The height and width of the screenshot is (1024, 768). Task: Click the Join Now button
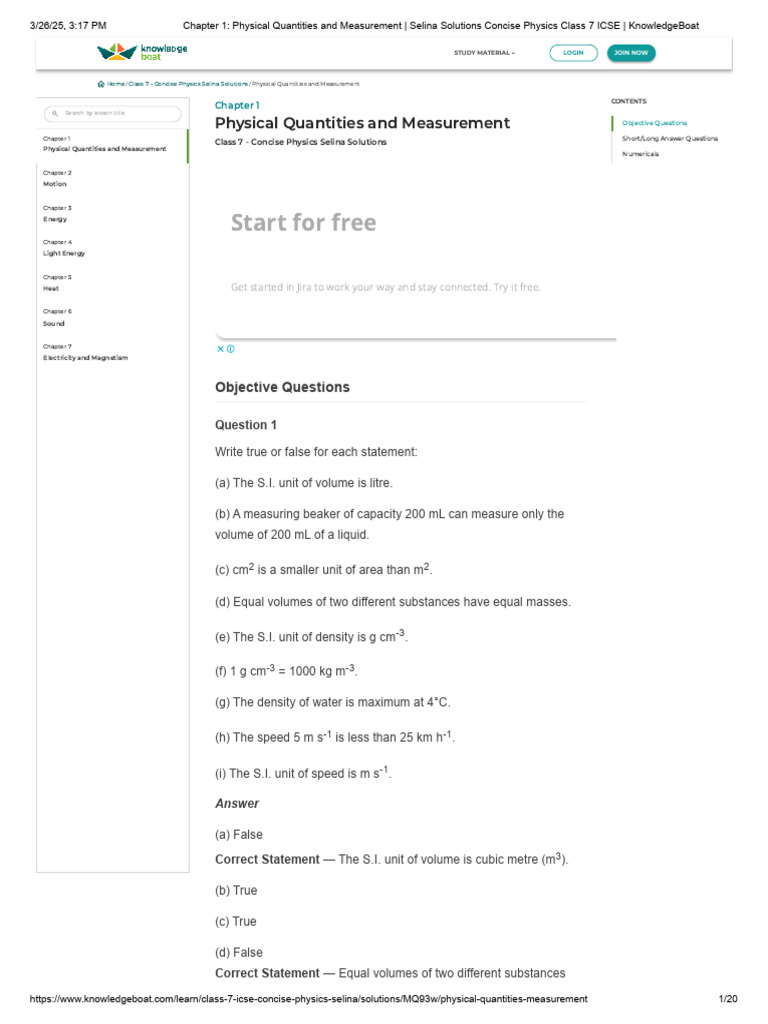tap(630, 52)
